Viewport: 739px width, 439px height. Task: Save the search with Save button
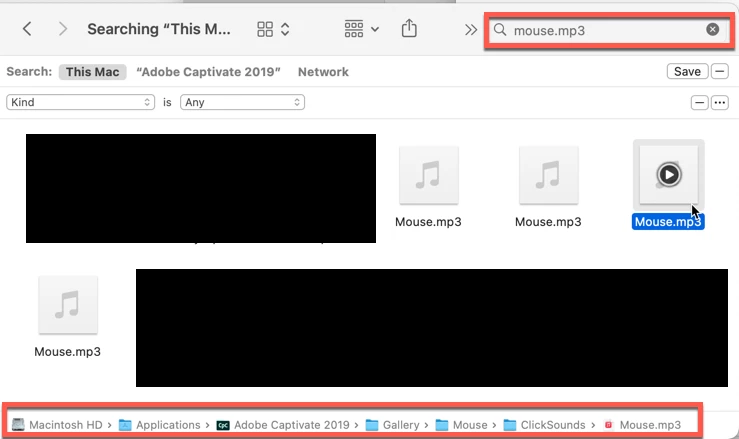tap(687, 72)
